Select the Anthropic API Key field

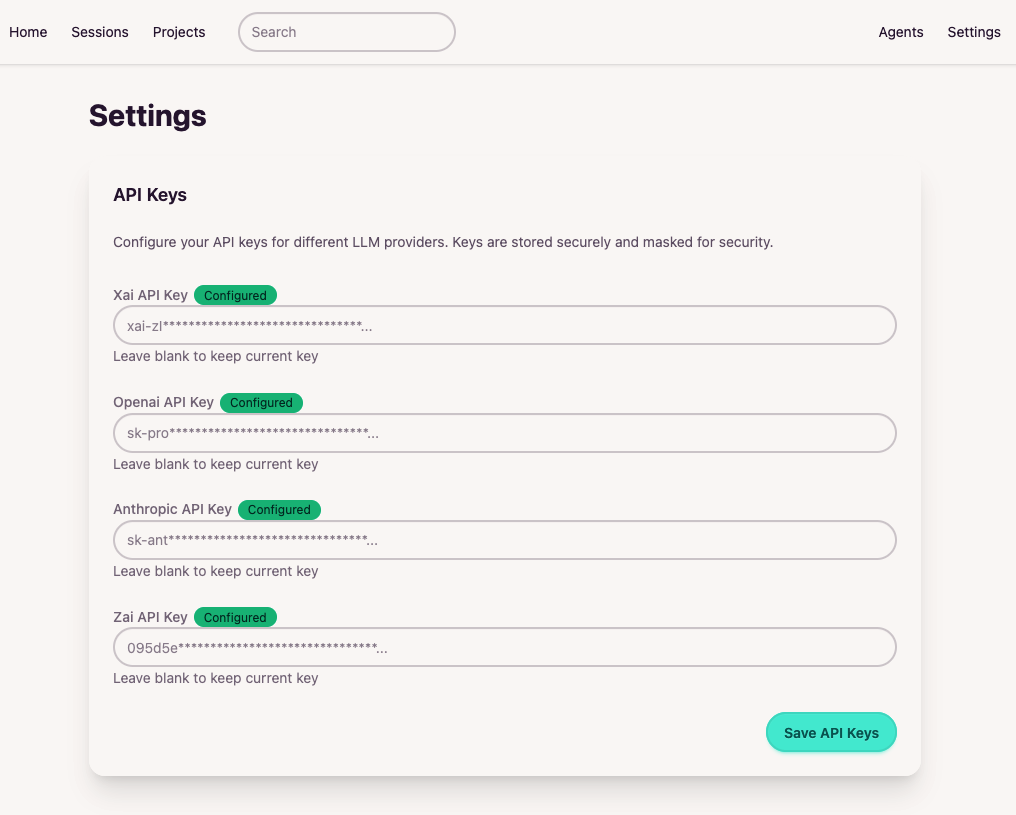[505, 540]
